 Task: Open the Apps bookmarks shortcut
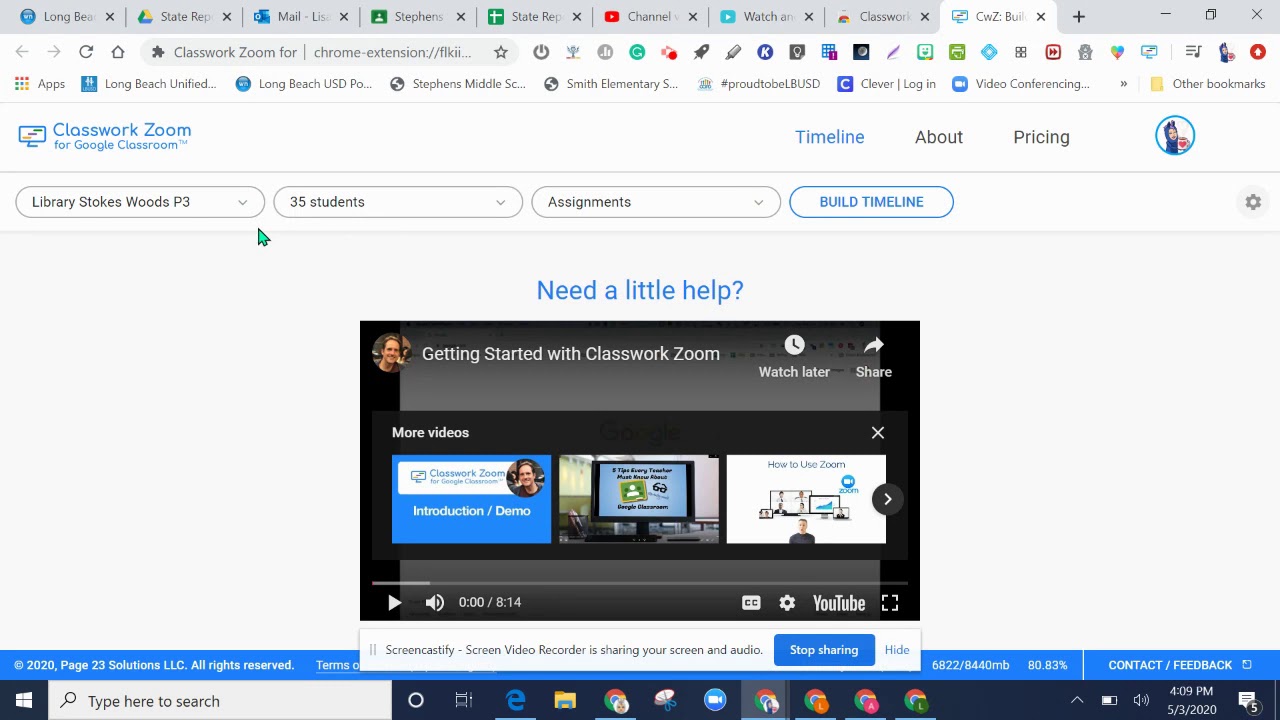(x=40, y=84)
